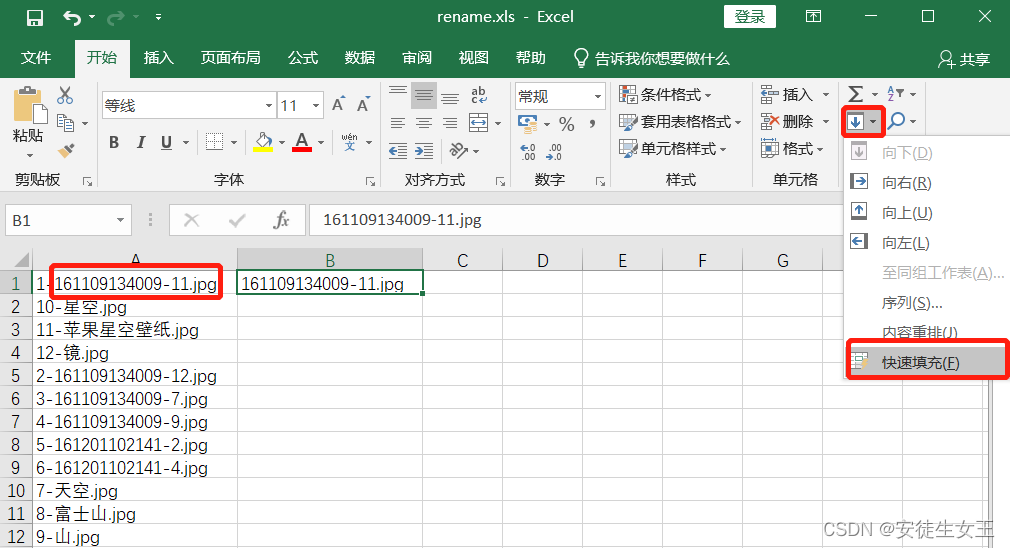Viewport: 1010px width, 548px height.
Task: Select 向右(R) fill right menu item
Action: pyautogui.click(x=926, y=183)
